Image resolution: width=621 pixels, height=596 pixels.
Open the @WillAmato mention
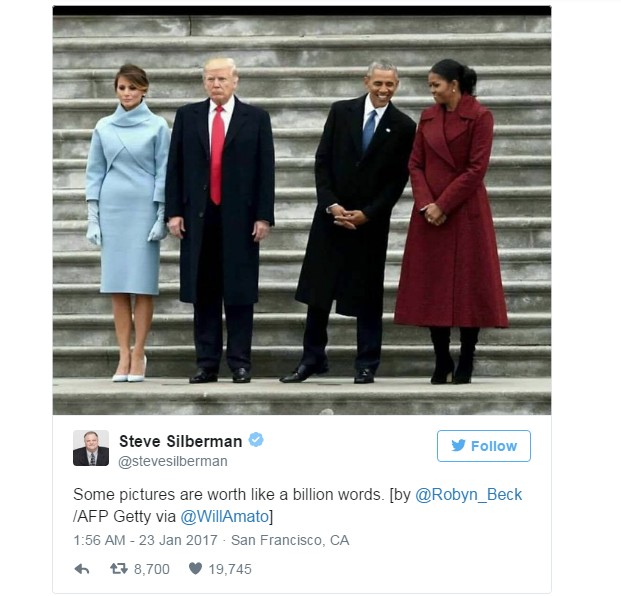coord(225,516)
